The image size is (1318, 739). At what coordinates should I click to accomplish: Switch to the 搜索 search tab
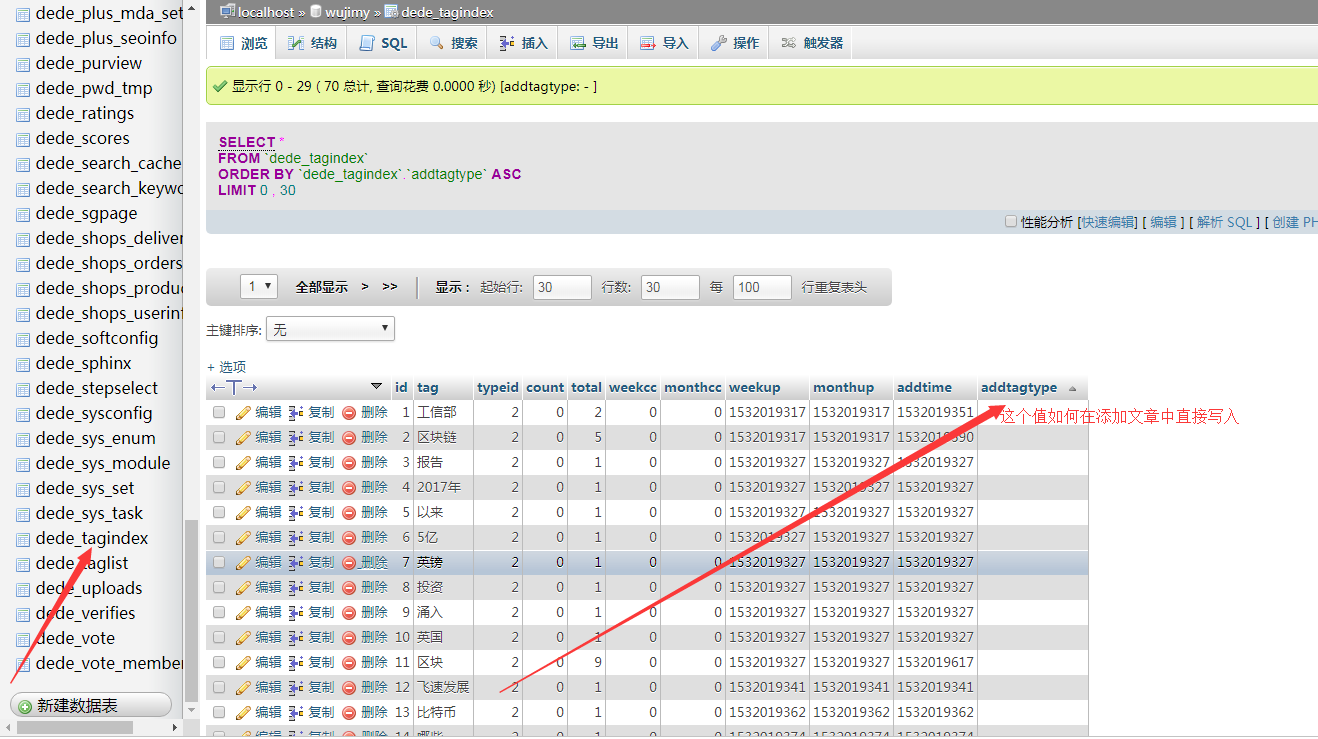tap(453, 43)
